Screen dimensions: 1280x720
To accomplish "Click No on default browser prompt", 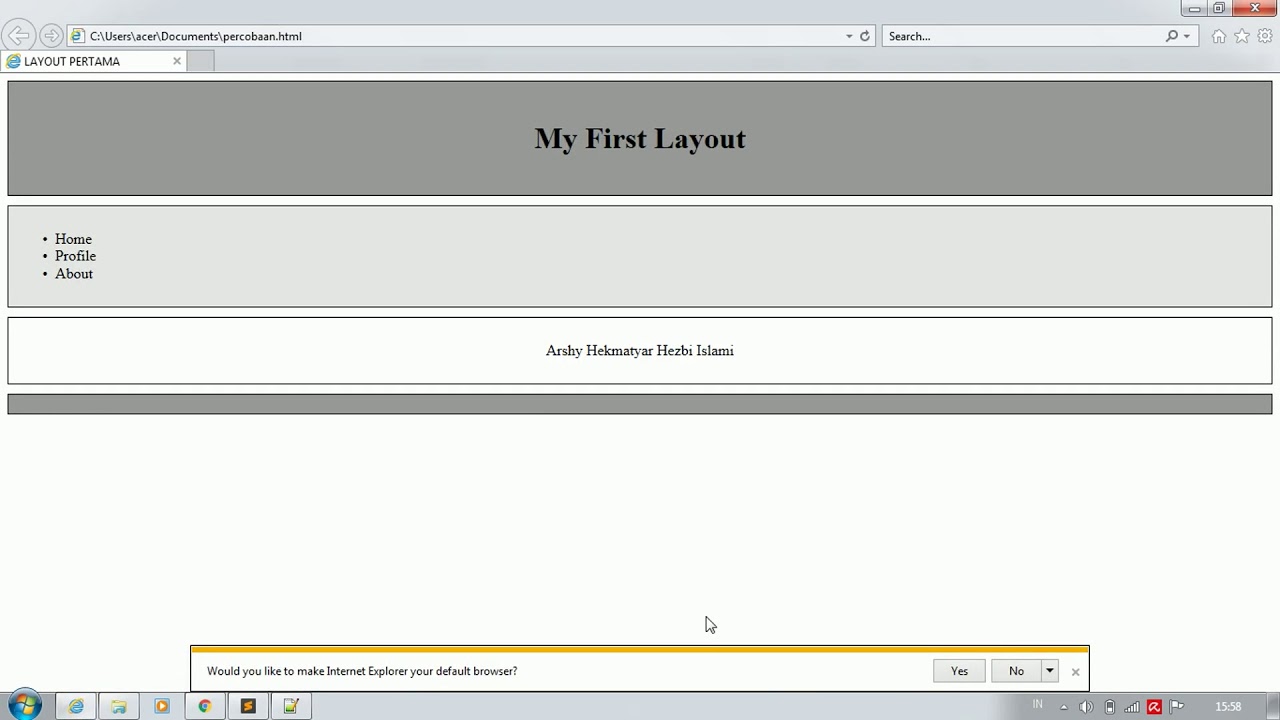I will [x=1016, y=671].
